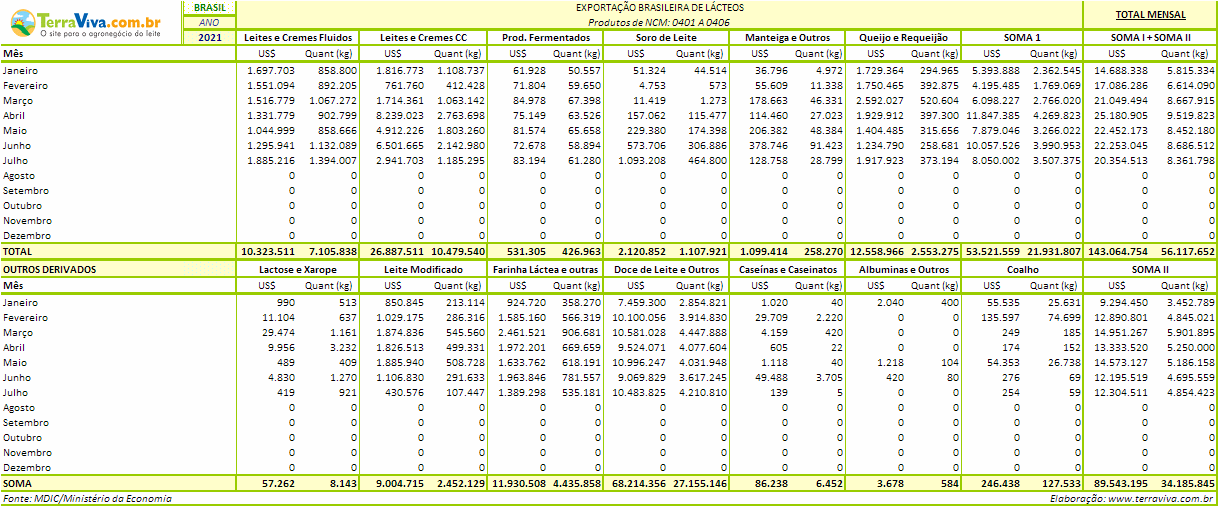This screenshot has width=1218, height=506.
Task: Select the Leites e Cremes Fluidos column header
Action: point(298,38)
